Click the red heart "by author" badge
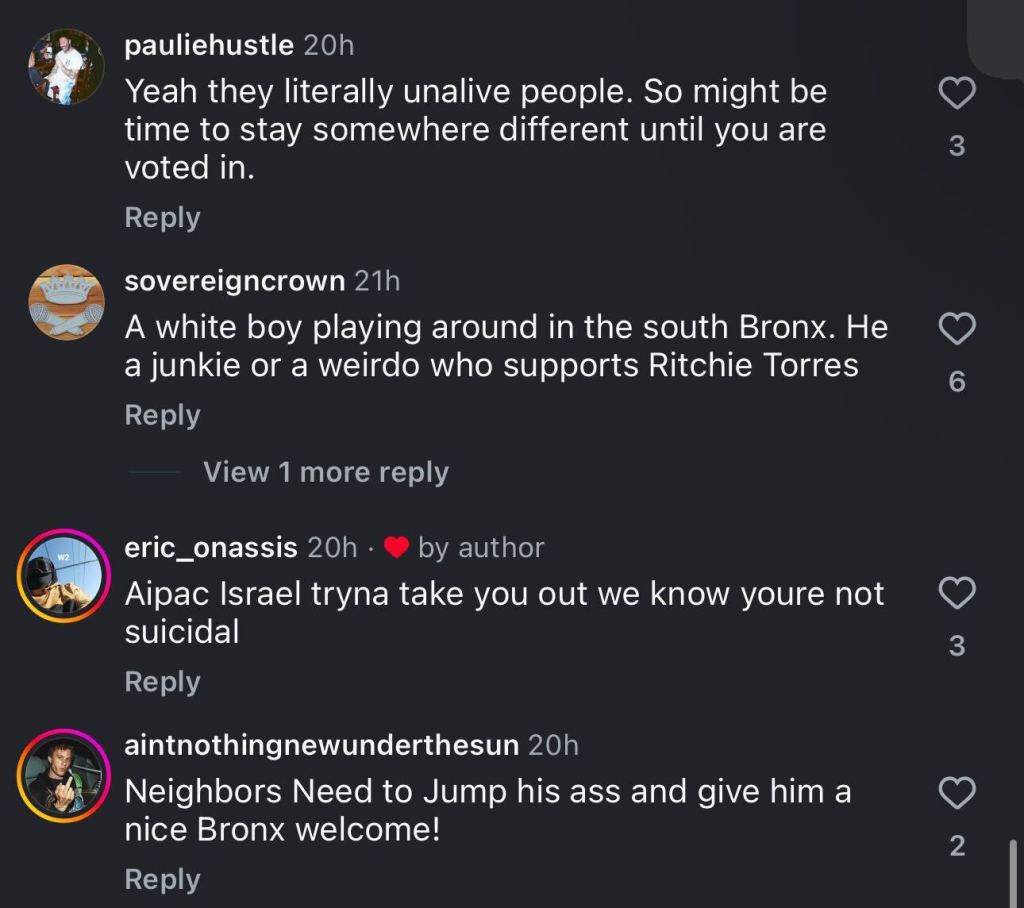Viewport: 1024px width, 908px height. (x=397, y=548)
